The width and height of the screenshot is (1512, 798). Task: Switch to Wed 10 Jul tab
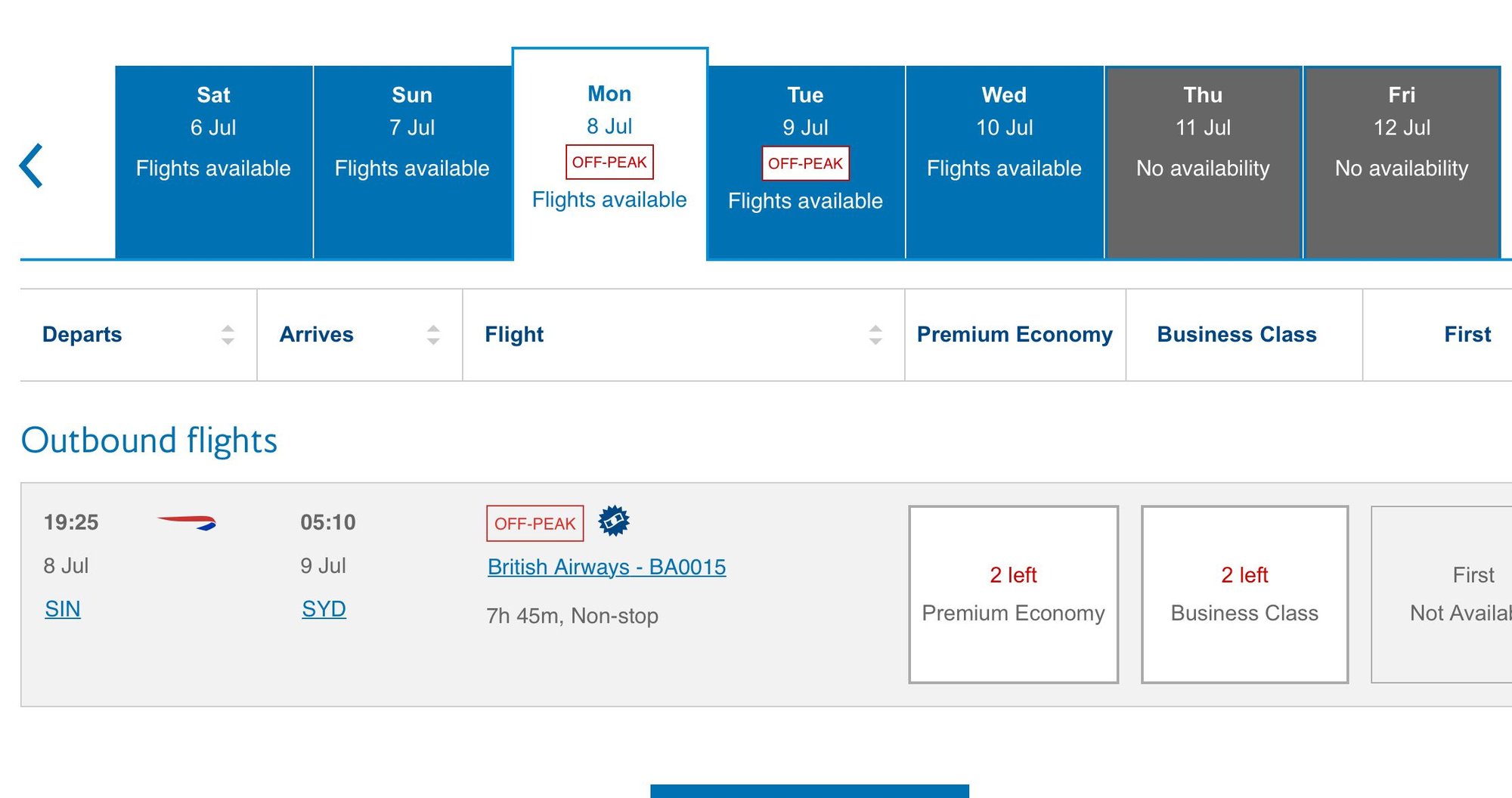[1004, 162]
